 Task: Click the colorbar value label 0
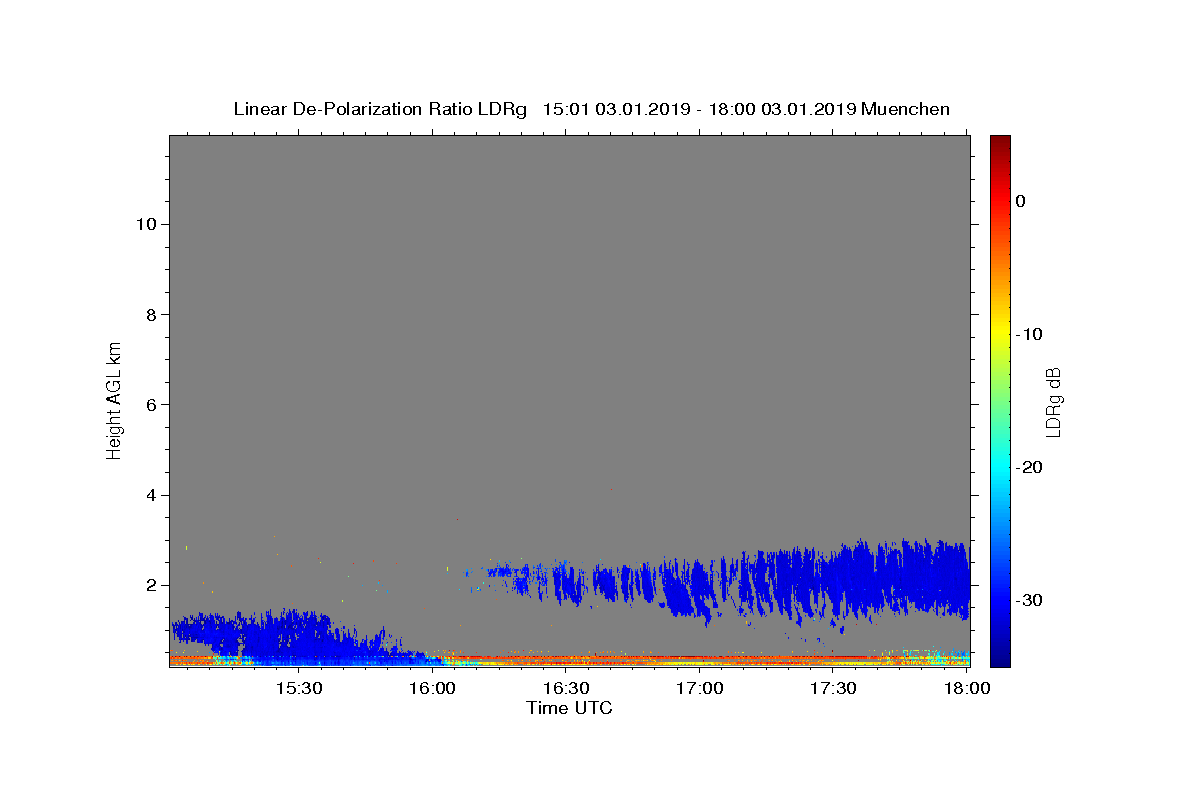pyautogui.click(x=1021, y=201)
